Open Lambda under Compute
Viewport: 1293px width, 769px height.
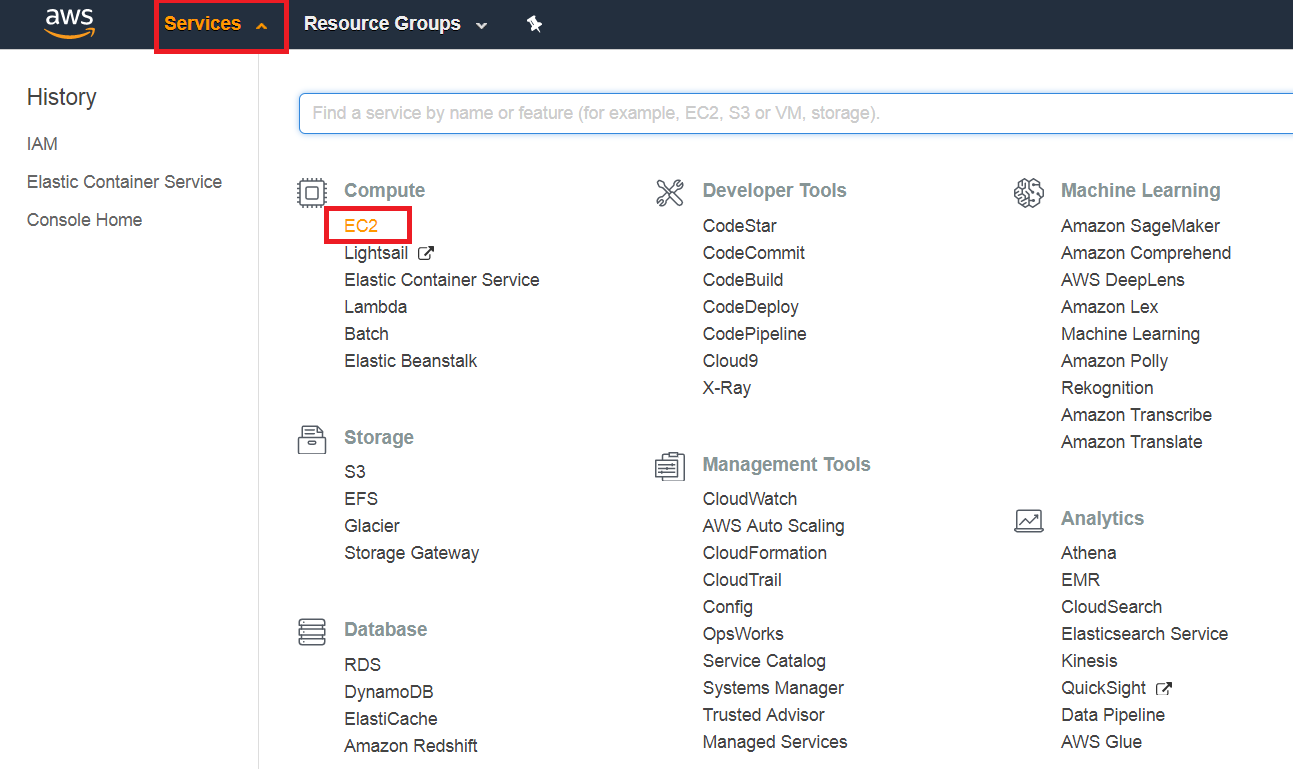tap(376, 306)
